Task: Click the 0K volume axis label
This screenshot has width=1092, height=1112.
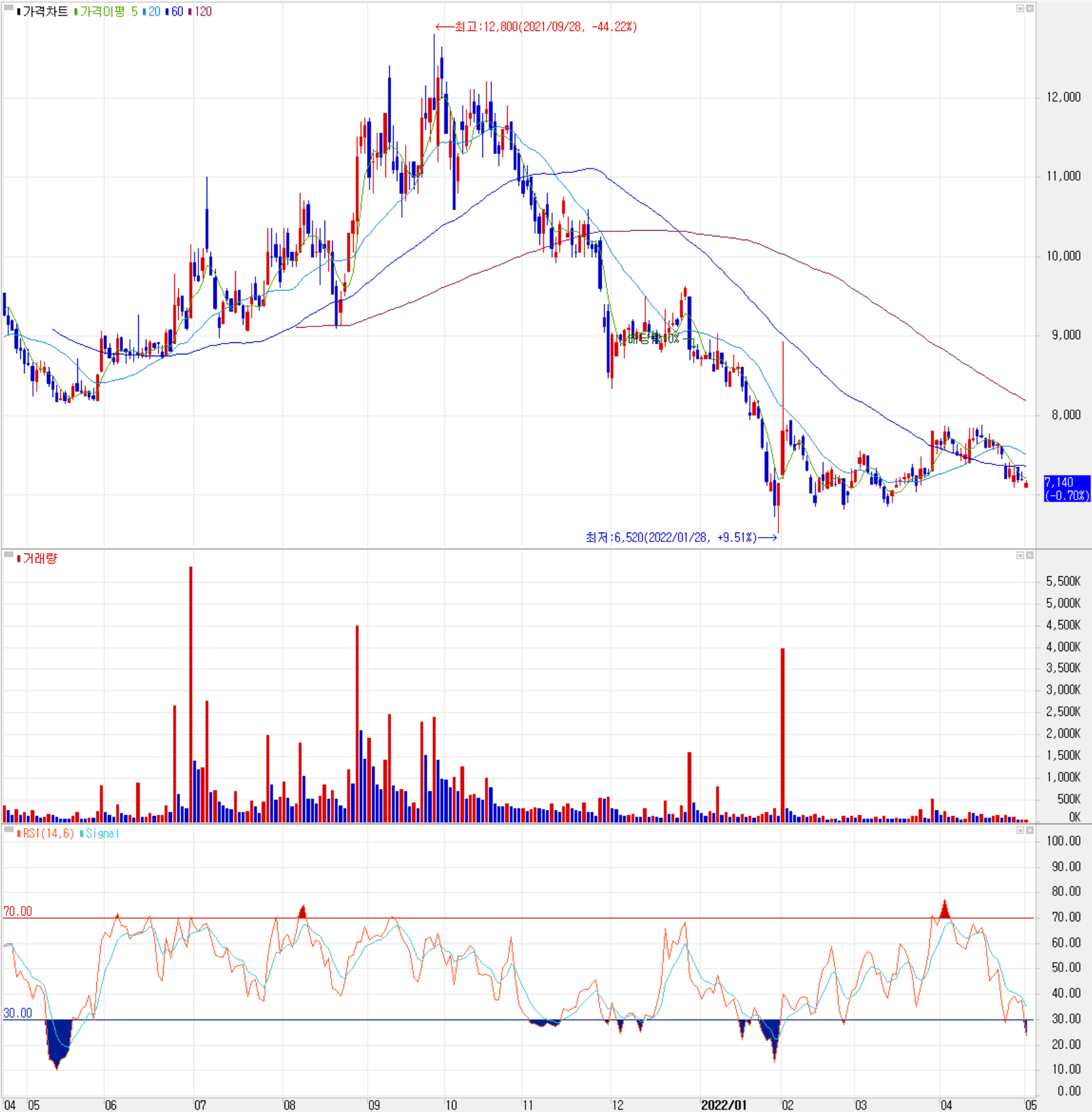Action: click(1074, 817)
